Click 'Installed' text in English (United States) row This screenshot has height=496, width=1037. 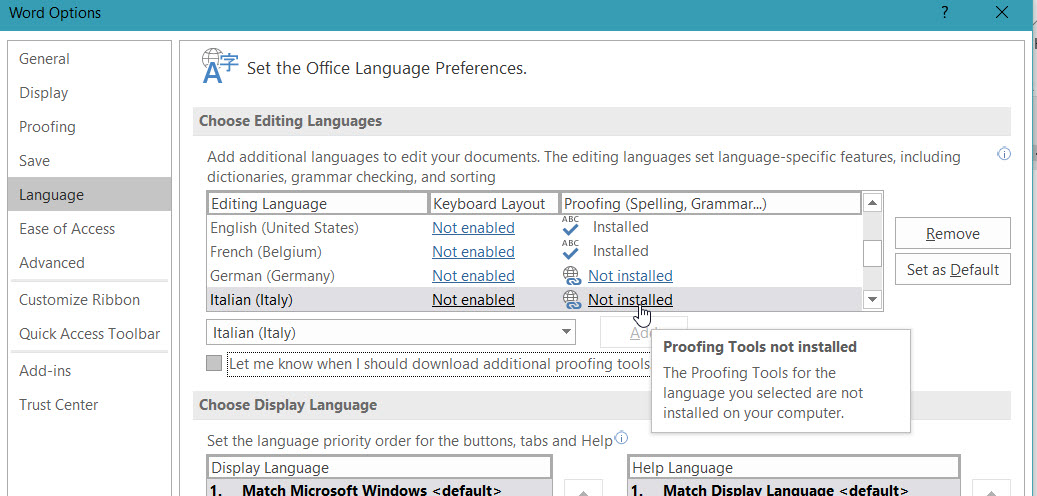620,227
